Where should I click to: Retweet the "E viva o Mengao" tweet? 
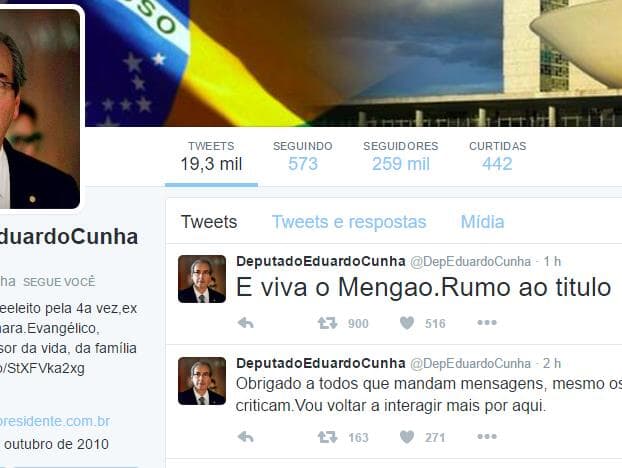[x=327, y=323]
